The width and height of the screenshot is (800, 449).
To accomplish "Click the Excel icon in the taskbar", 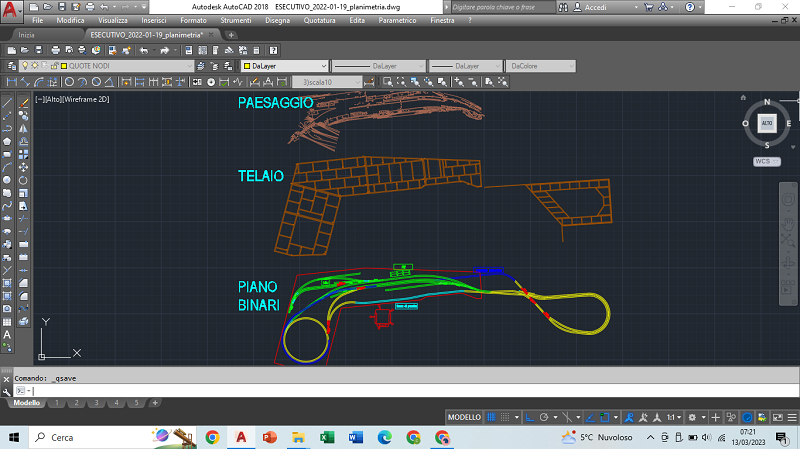I will tap(326, 437).
